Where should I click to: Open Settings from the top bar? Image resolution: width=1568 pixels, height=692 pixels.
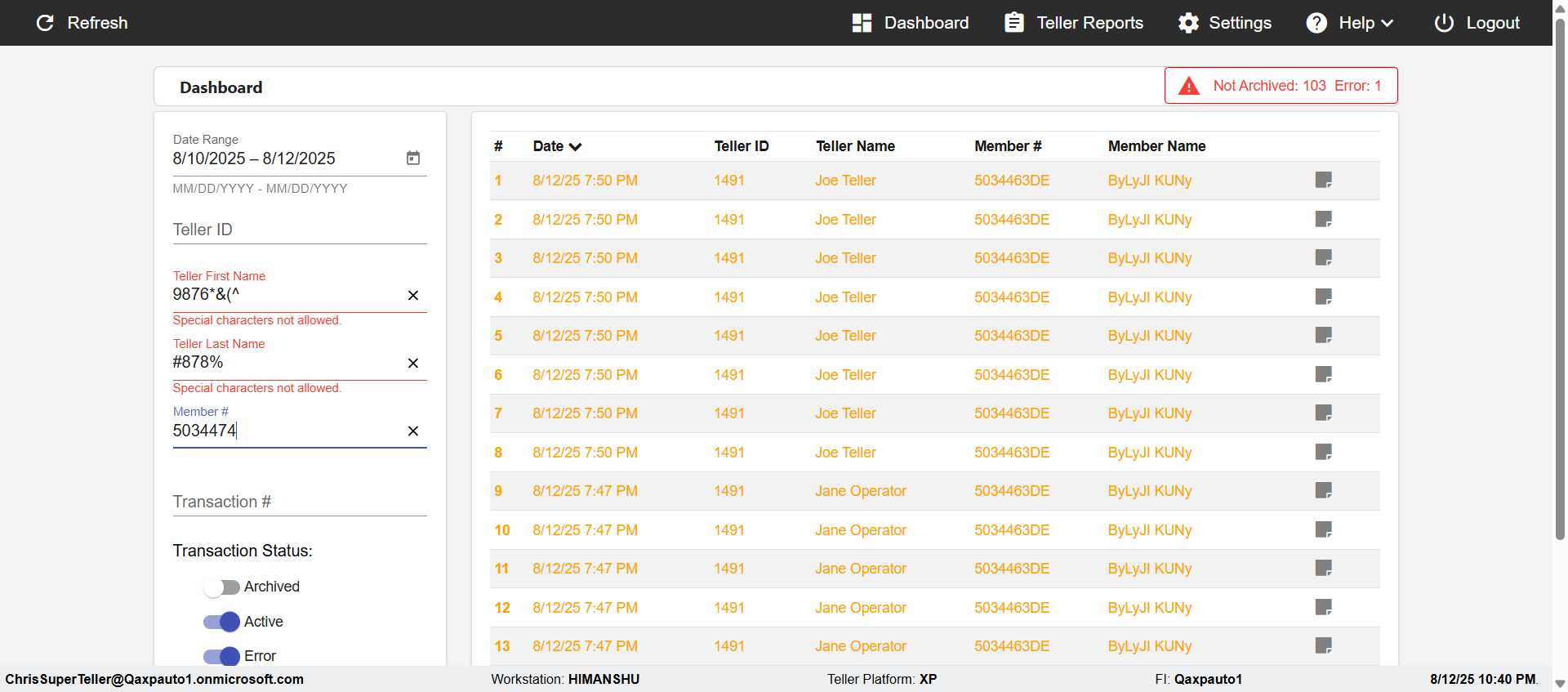(x=1224, y=23)
